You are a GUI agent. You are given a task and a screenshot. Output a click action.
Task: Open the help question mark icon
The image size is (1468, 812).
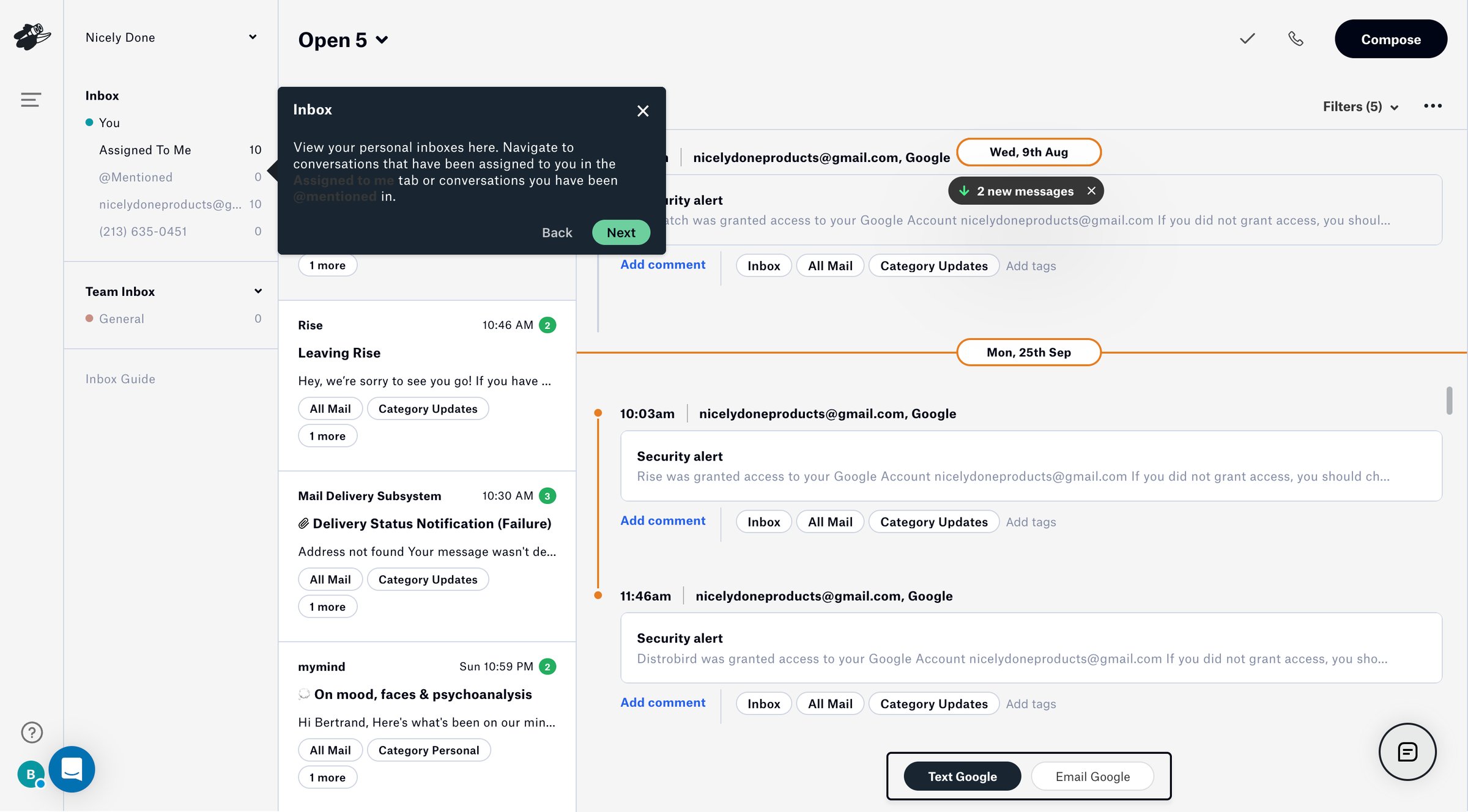[x=32, y=732]
